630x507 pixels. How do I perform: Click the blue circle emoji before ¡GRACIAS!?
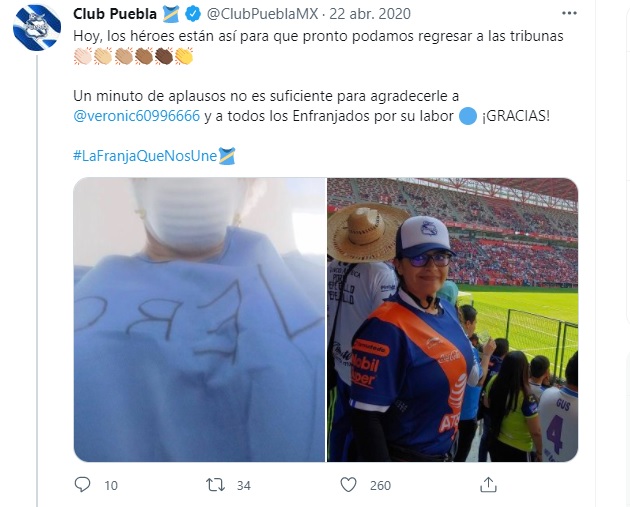[468, 117]
